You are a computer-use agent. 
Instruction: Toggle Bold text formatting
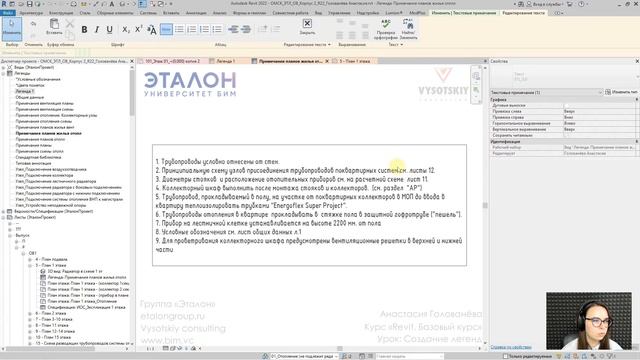84,29
